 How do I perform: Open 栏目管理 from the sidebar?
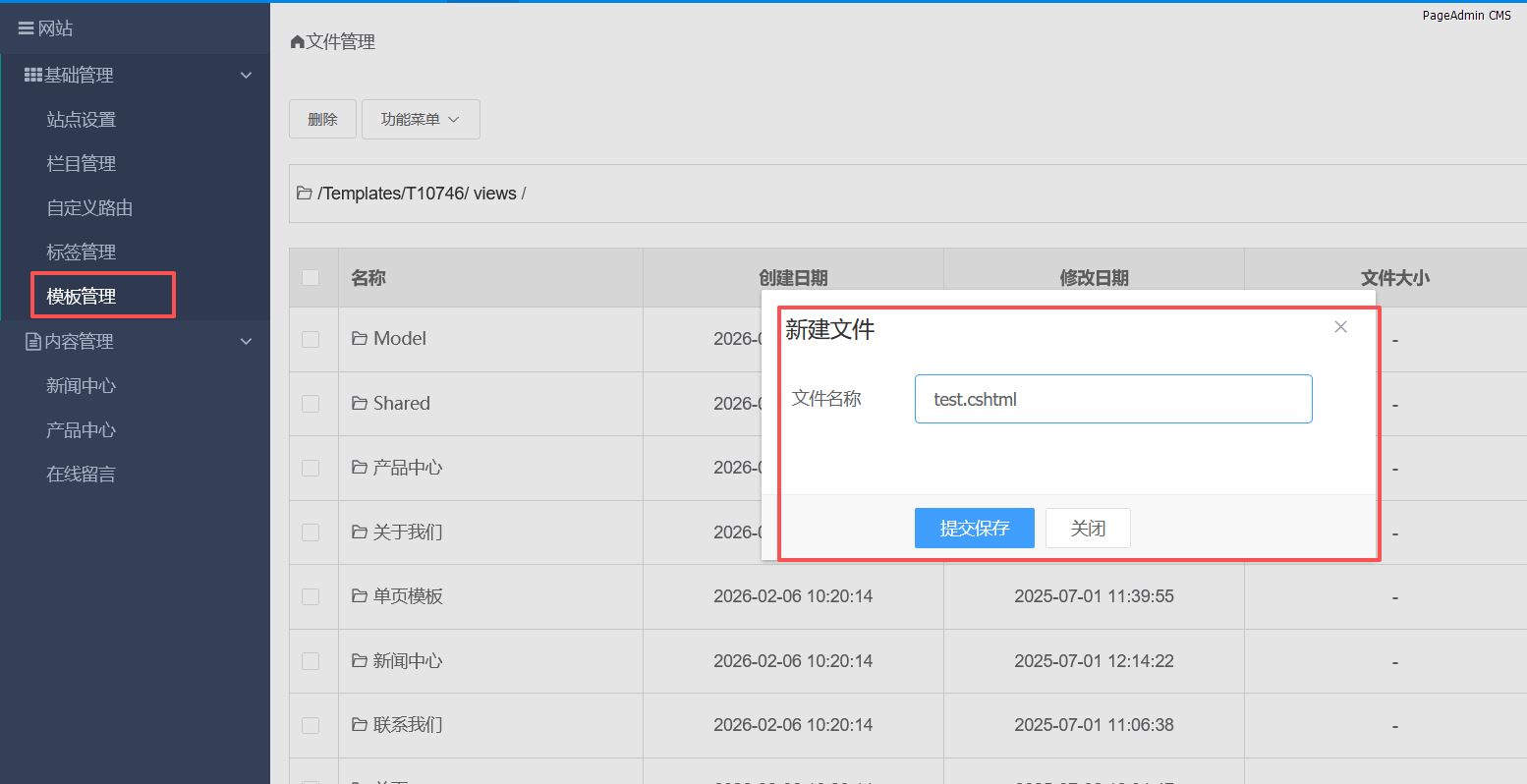[82, 164]
